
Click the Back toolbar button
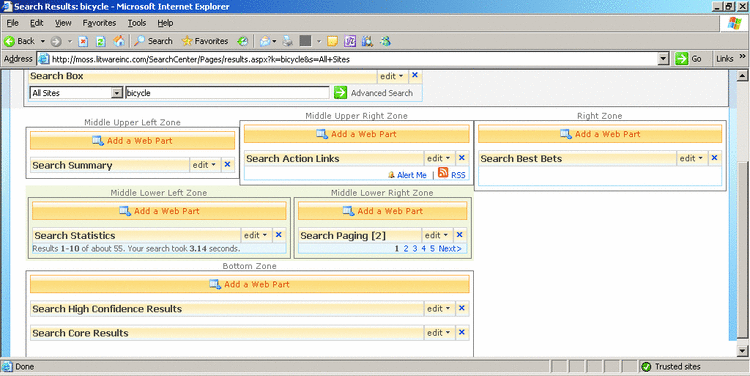pyautogui.click(x=20, y=42)
